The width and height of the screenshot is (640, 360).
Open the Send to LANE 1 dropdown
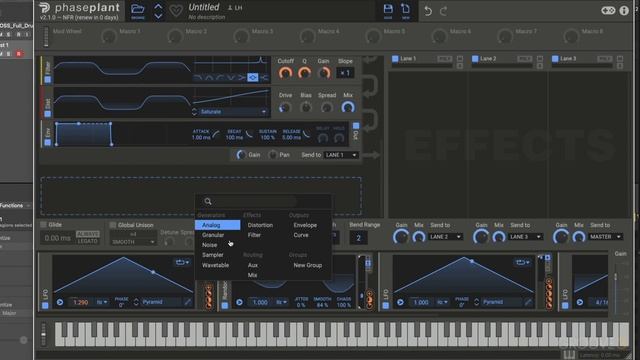[341, 155]
